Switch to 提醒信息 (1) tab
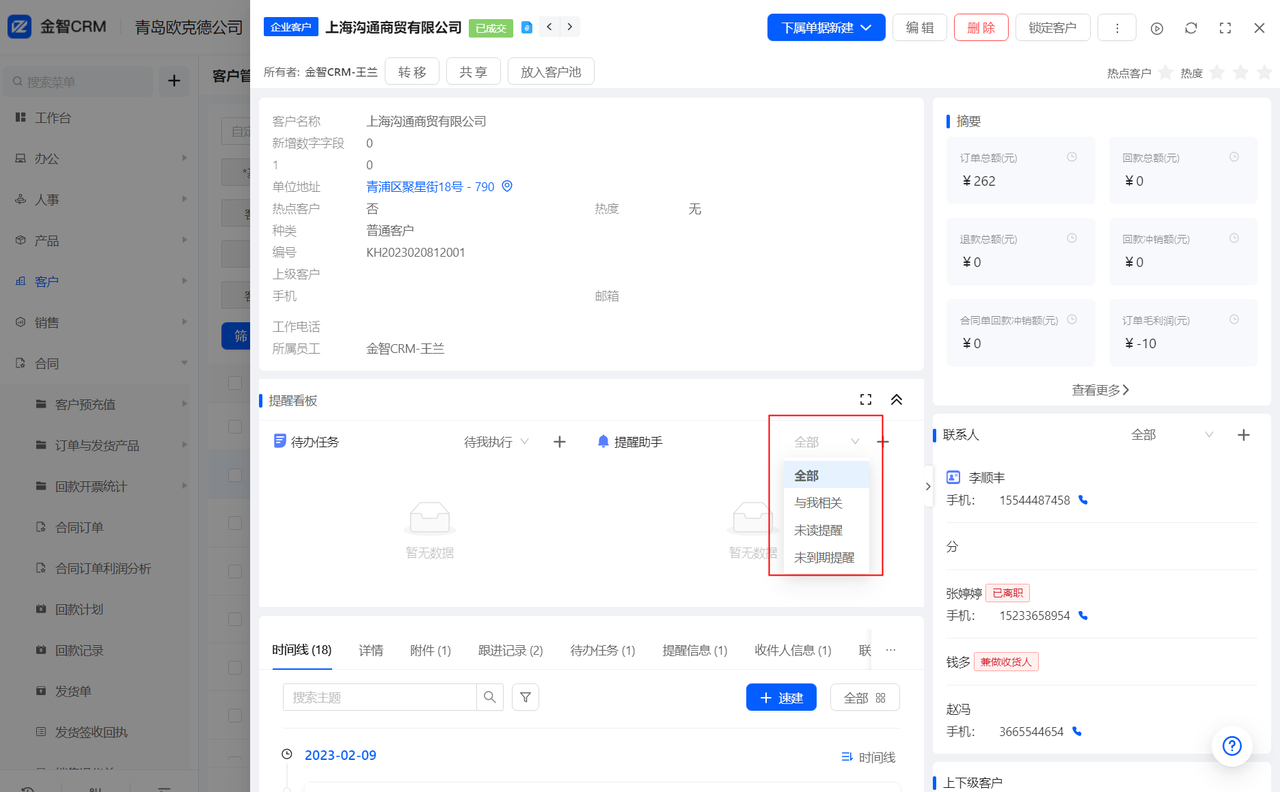 click(695, 650)
